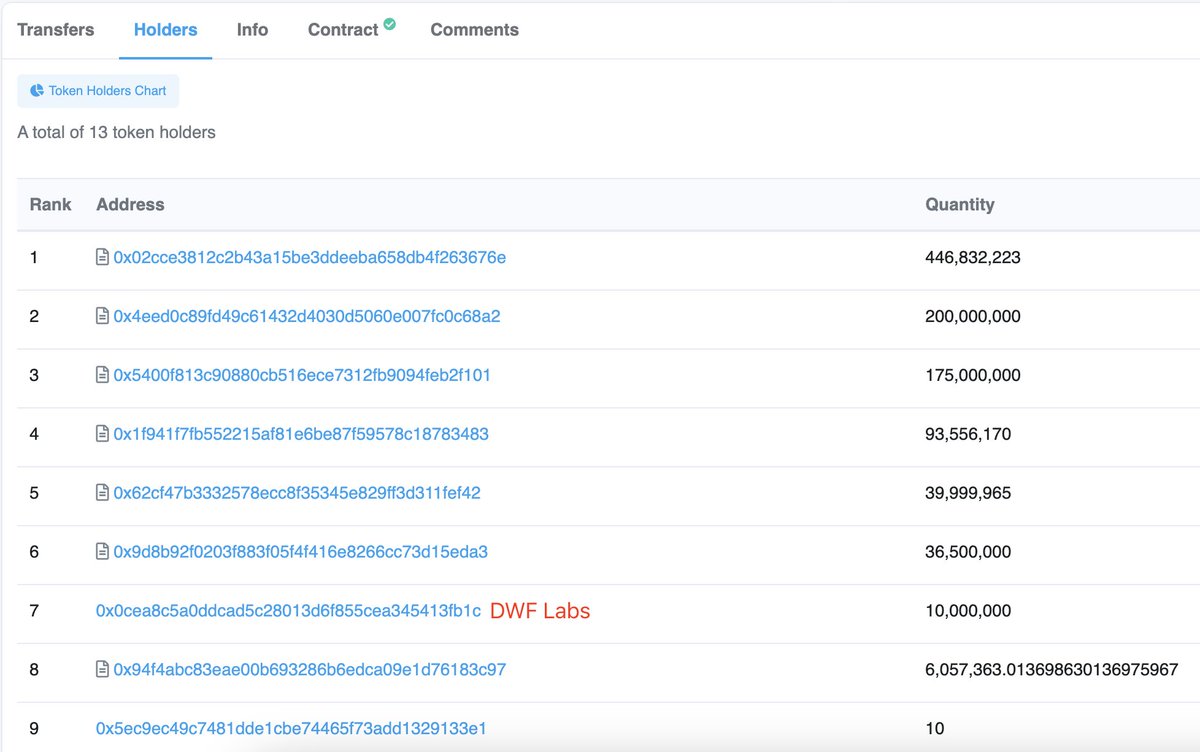Click the note icon beside rank 8 address

point(101,669)
